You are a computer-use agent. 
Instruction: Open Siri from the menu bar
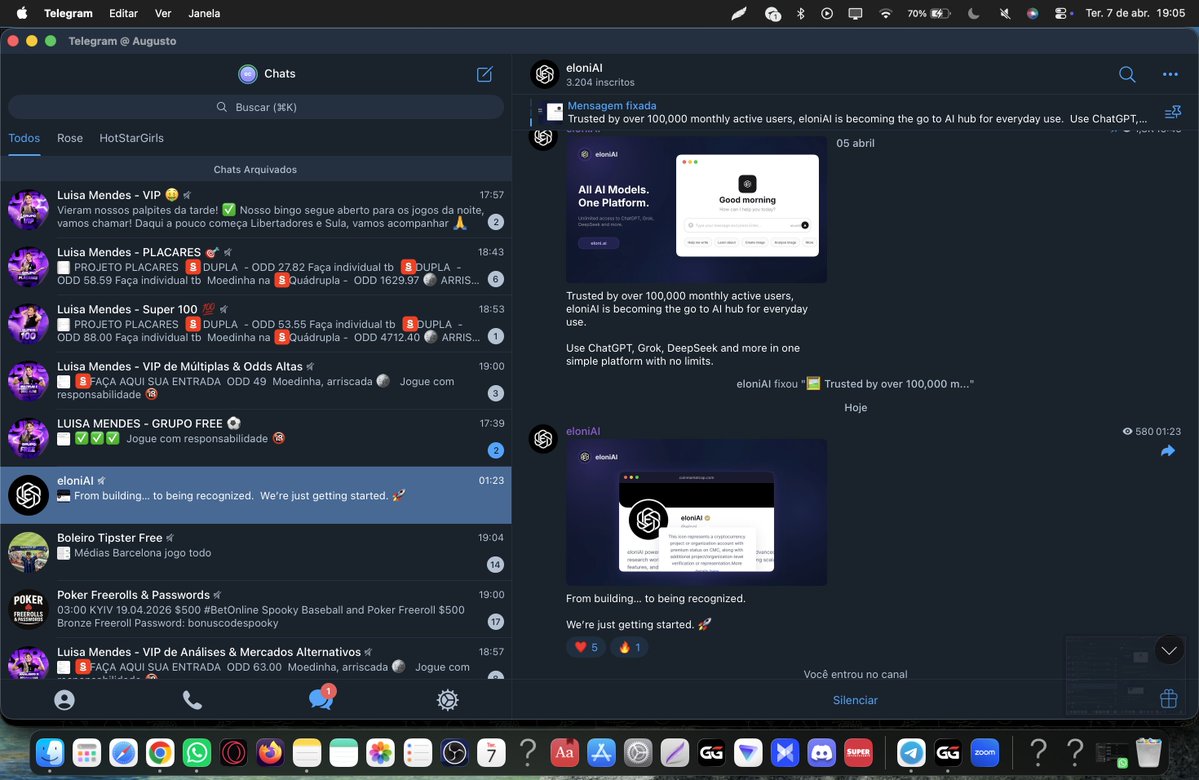(1032, 13)
